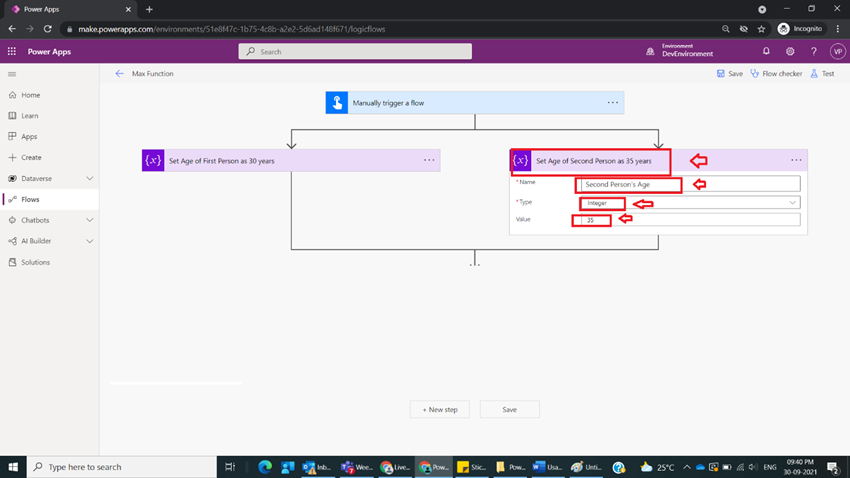Click the + New step button
Viewport: 850px width, 478px height.
tap(440, 409)
